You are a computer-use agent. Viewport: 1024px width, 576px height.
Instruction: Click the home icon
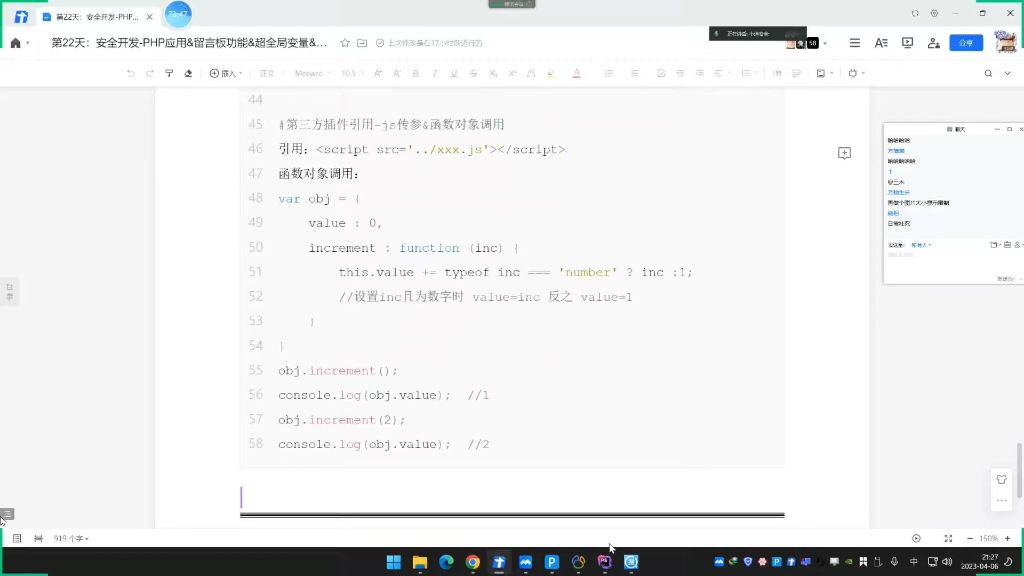[16, 42]
